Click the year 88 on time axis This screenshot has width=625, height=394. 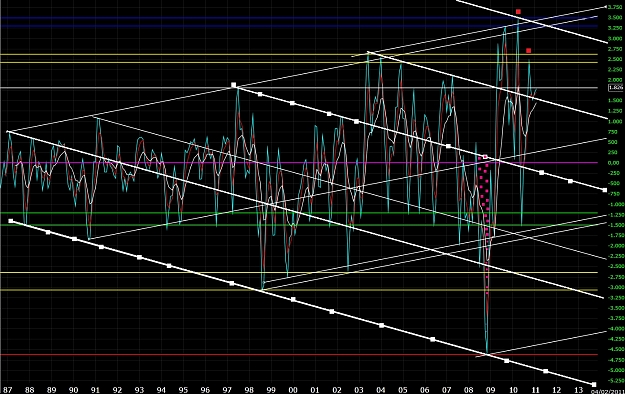(29, 390)
